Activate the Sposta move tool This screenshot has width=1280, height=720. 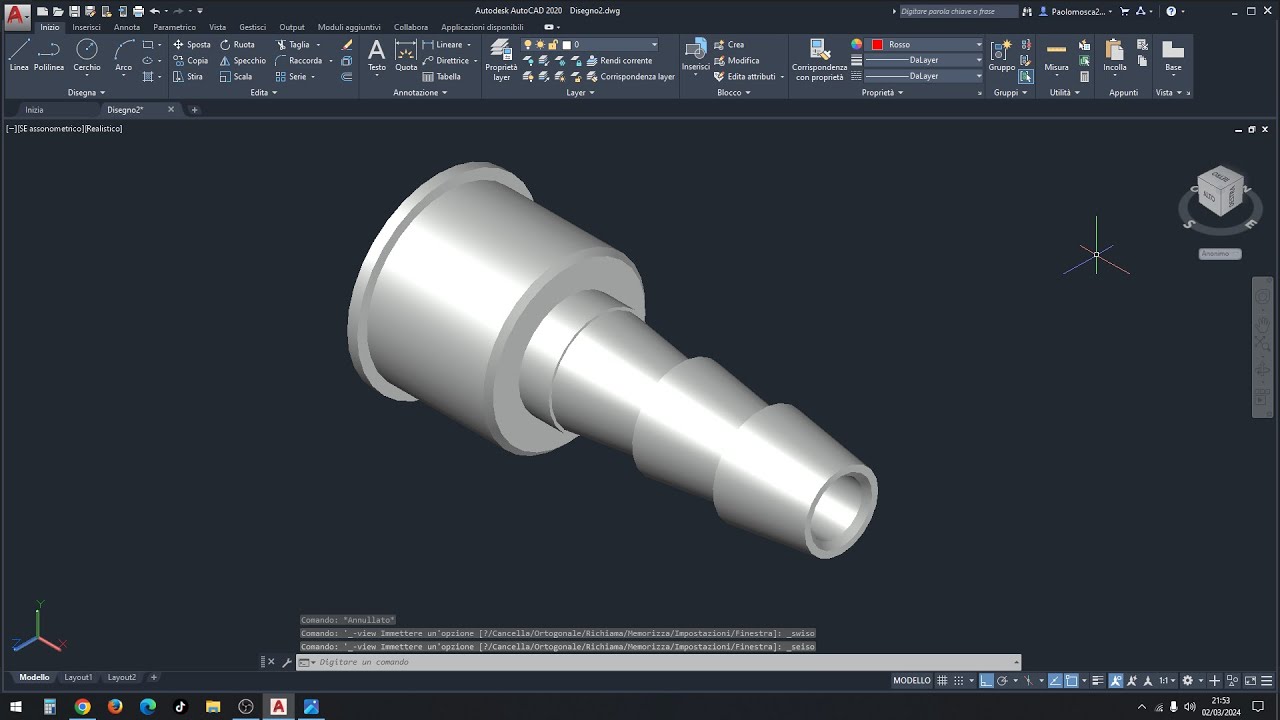tap(192, 45)
